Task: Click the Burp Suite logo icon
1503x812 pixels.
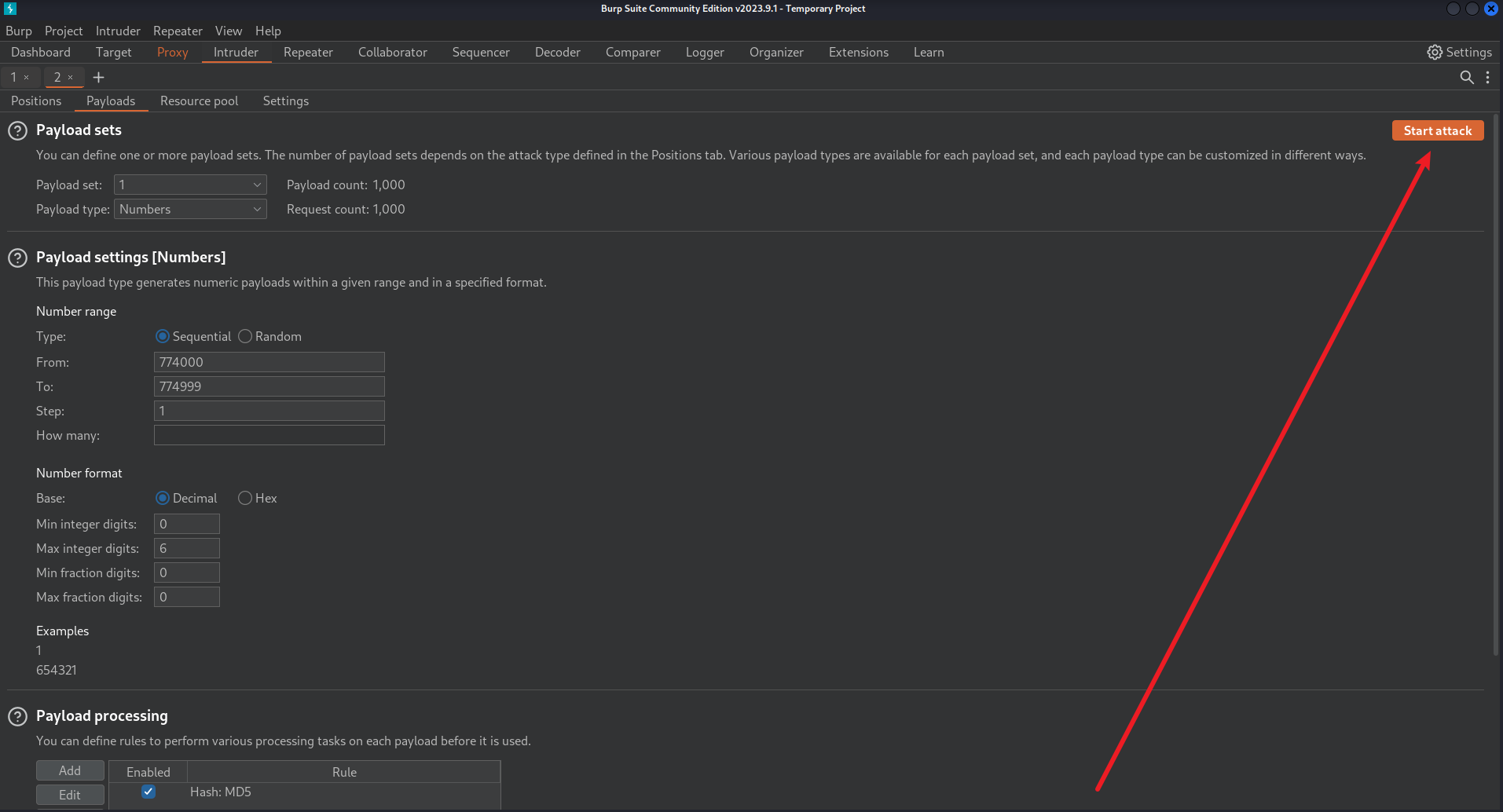Action: pyautogui.click(x=10, y=9)
